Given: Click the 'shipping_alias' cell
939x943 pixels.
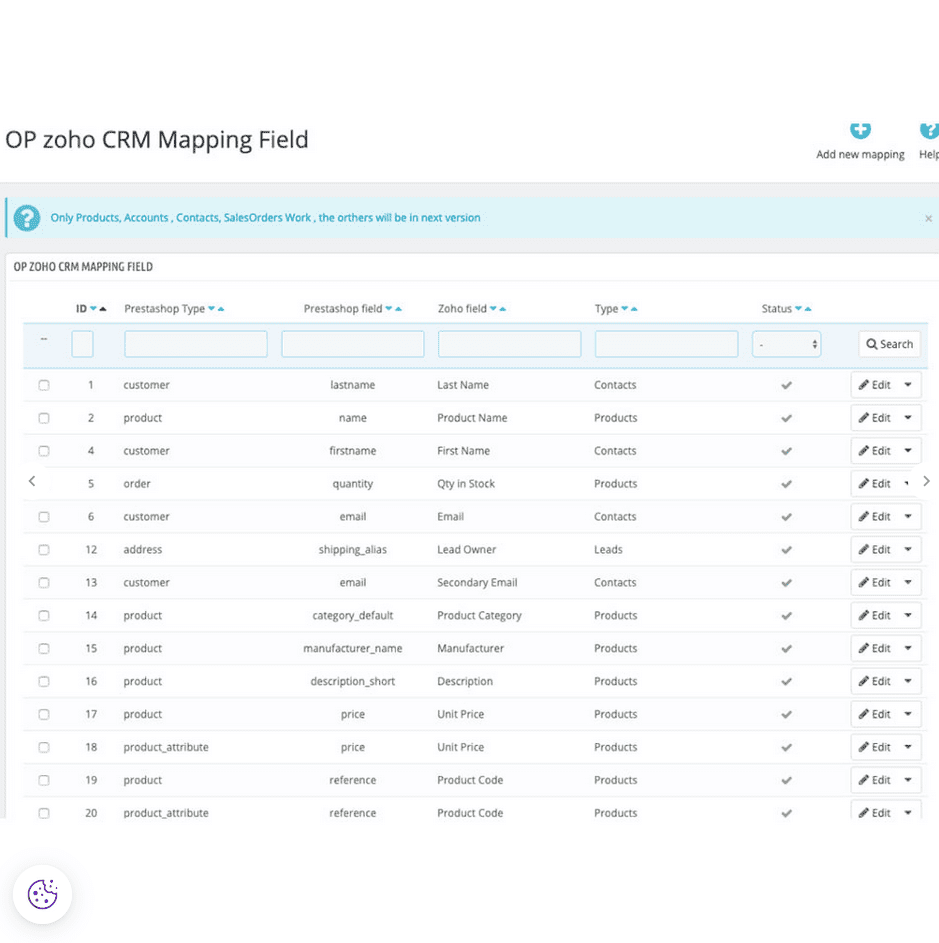Looking at the screenshot, I should (353, 550).
